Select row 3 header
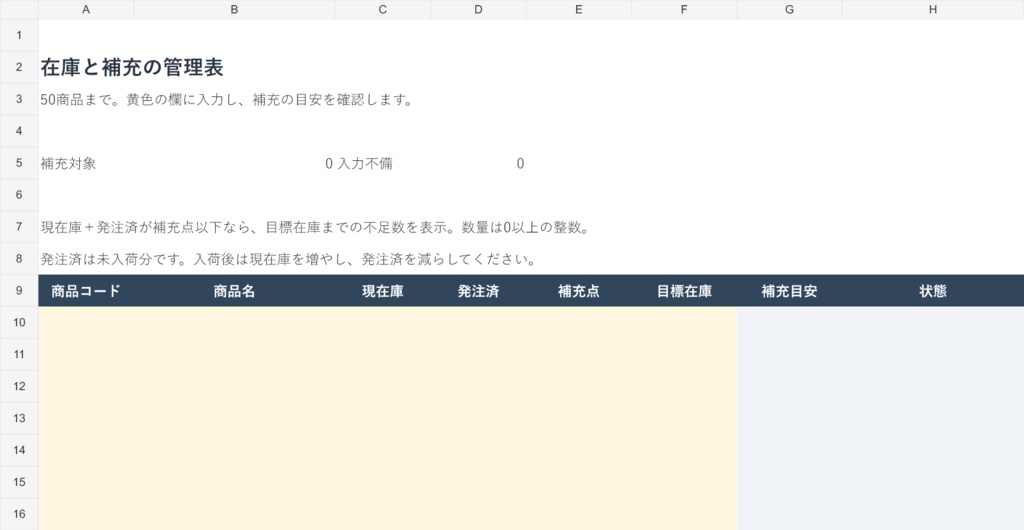 tap(19, 99)
